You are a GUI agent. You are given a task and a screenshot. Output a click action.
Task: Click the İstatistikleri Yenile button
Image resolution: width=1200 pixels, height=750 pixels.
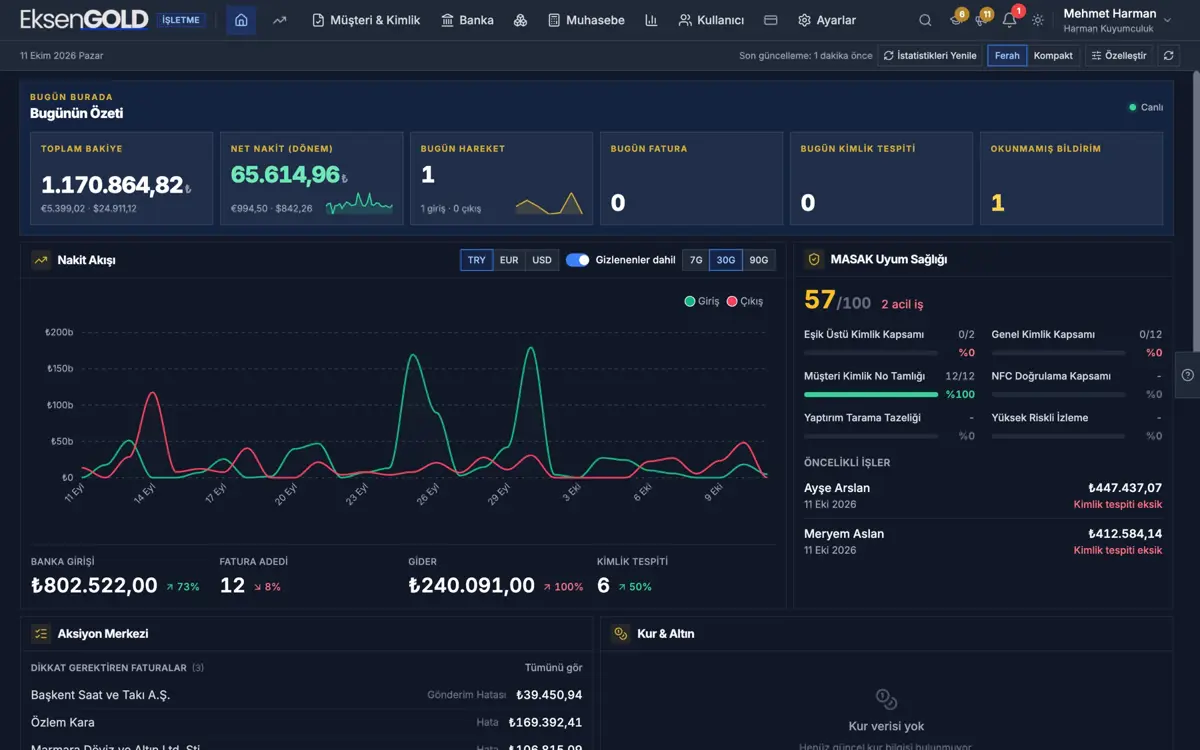[x=930, y=56]
